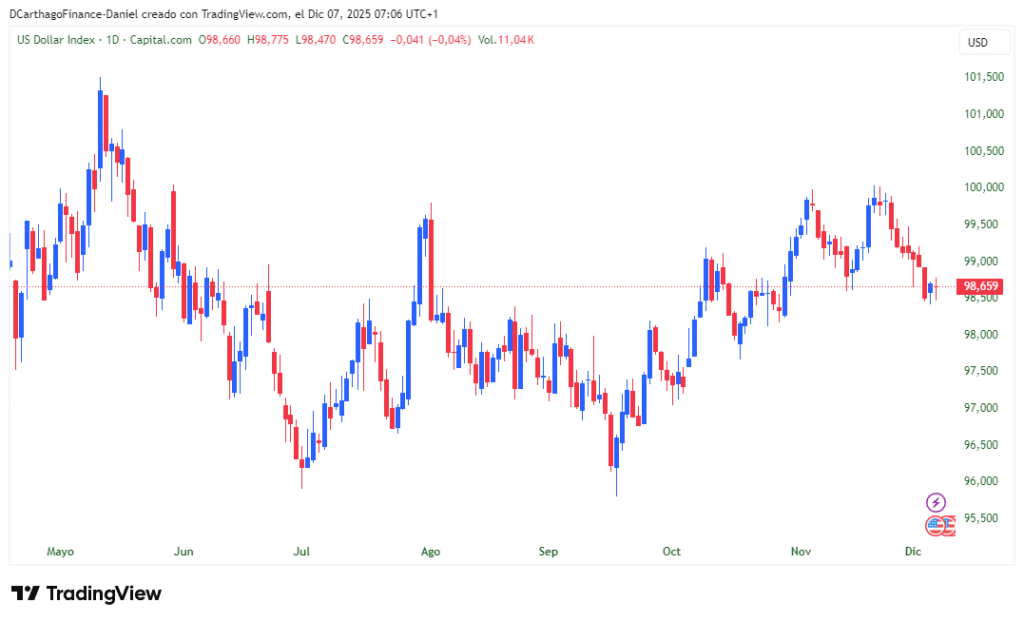The width and height of the screenshot is (1024, 622).
Task: Open the USD currency selector
Action: 976,42
